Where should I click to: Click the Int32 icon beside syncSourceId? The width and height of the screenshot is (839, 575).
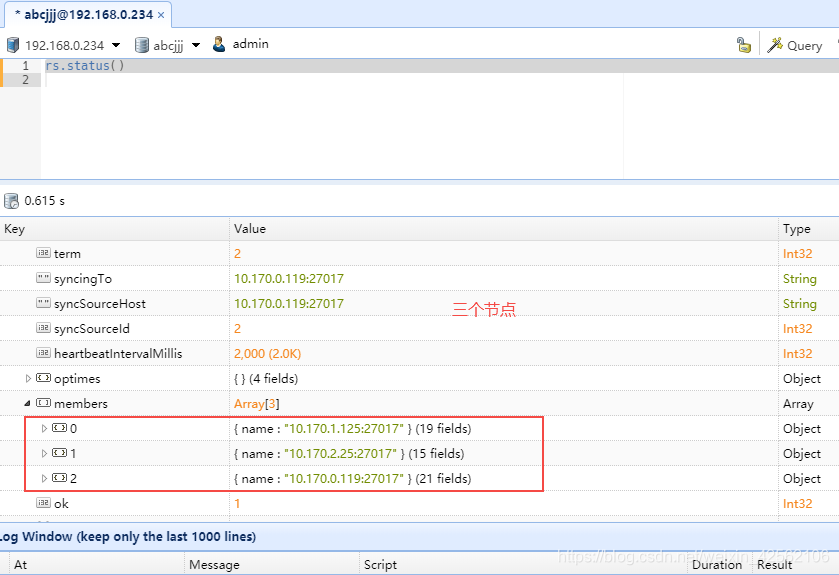(43, 328)
